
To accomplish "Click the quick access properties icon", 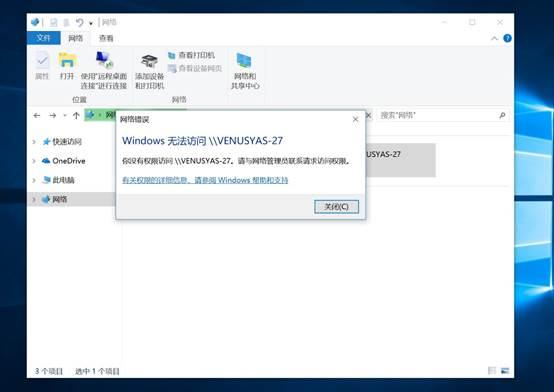I will (54, 23).
